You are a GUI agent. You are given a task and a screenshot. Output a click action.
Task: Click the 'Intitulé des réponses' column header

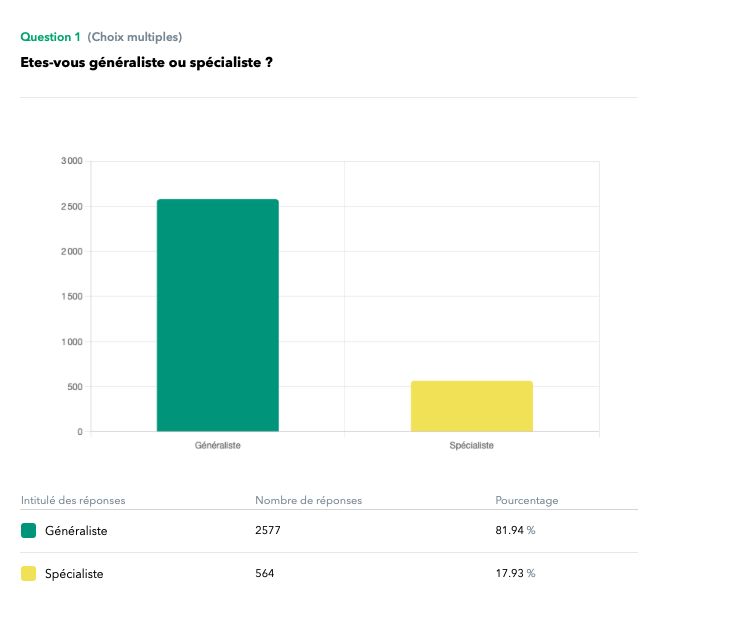73,500
